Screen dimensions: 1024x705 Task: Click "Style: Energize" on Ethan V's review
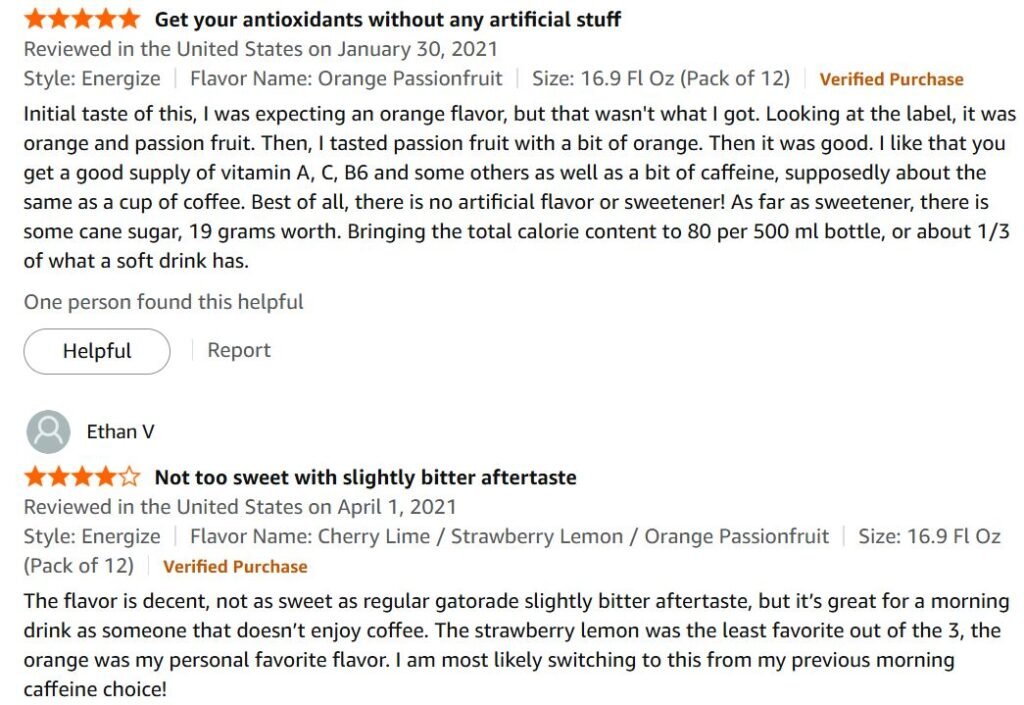[92, 536]
